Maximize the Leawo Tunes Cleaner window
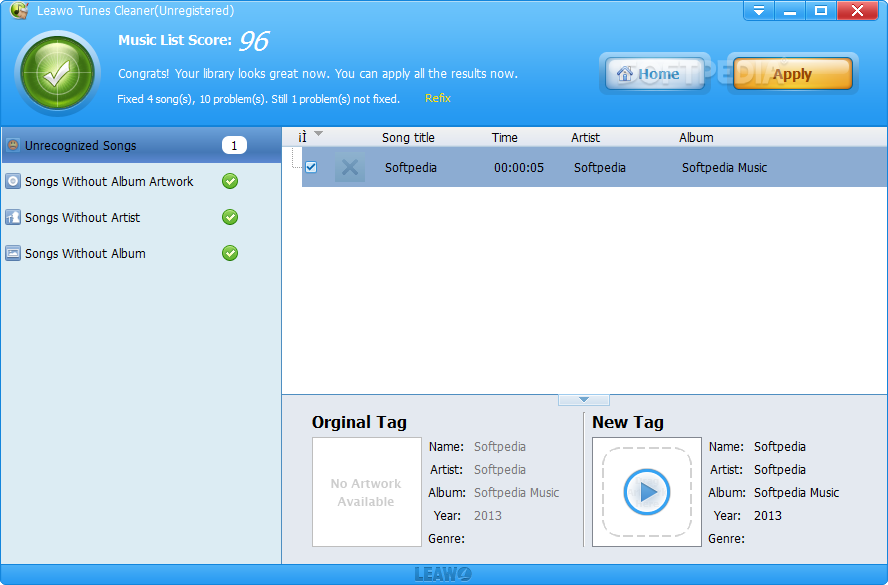 coord(821,11)
